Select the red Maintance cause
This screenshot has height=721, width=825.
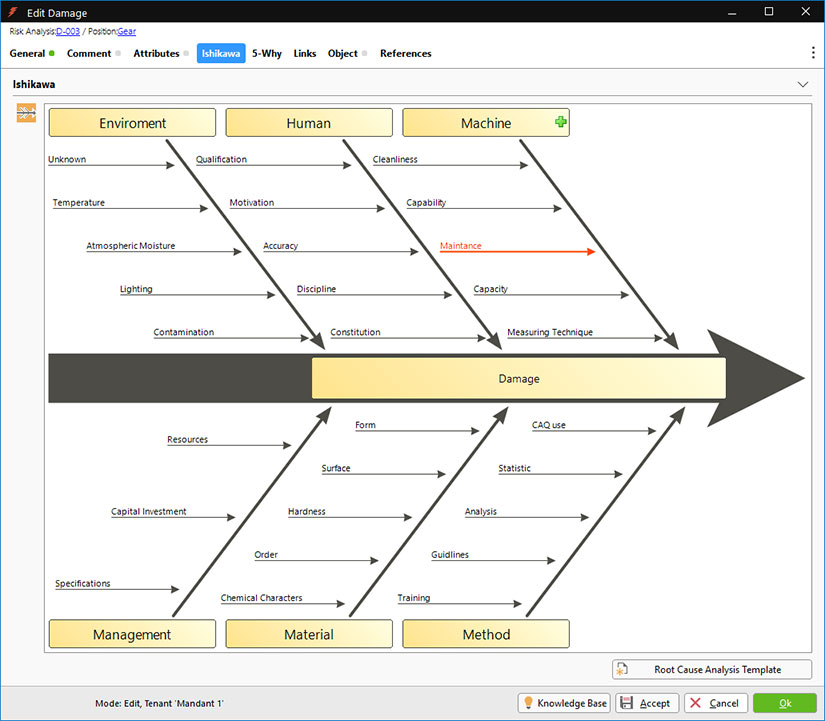[461, 245]
